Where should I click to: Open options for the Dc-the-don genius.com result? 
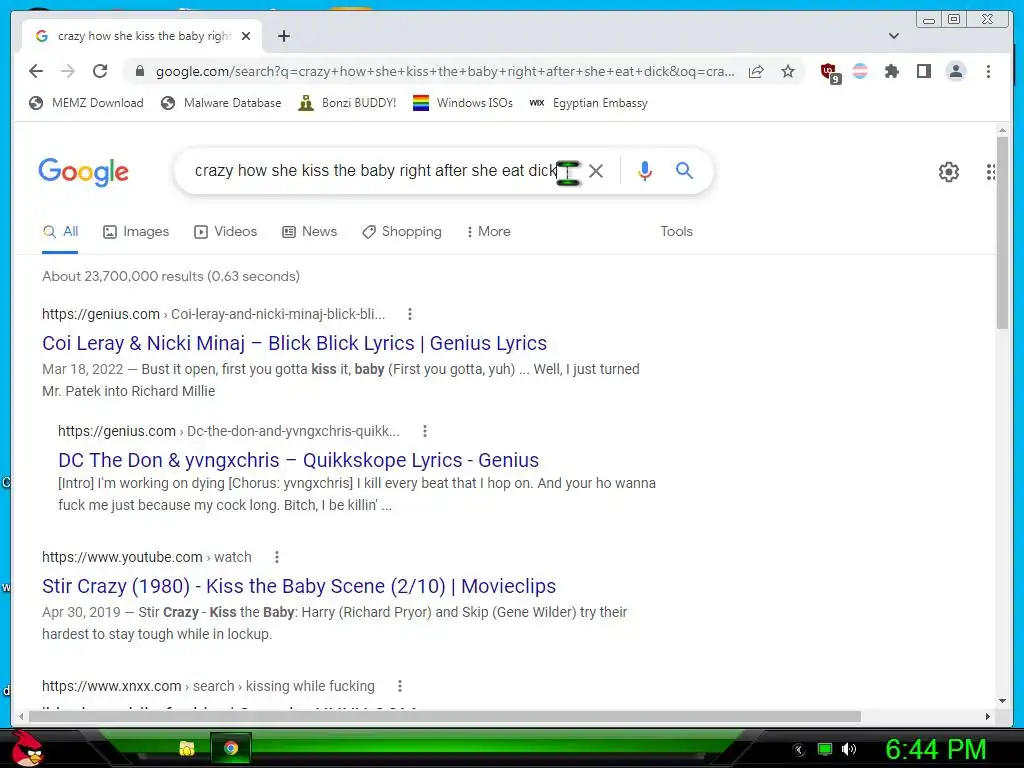point(424,431)
